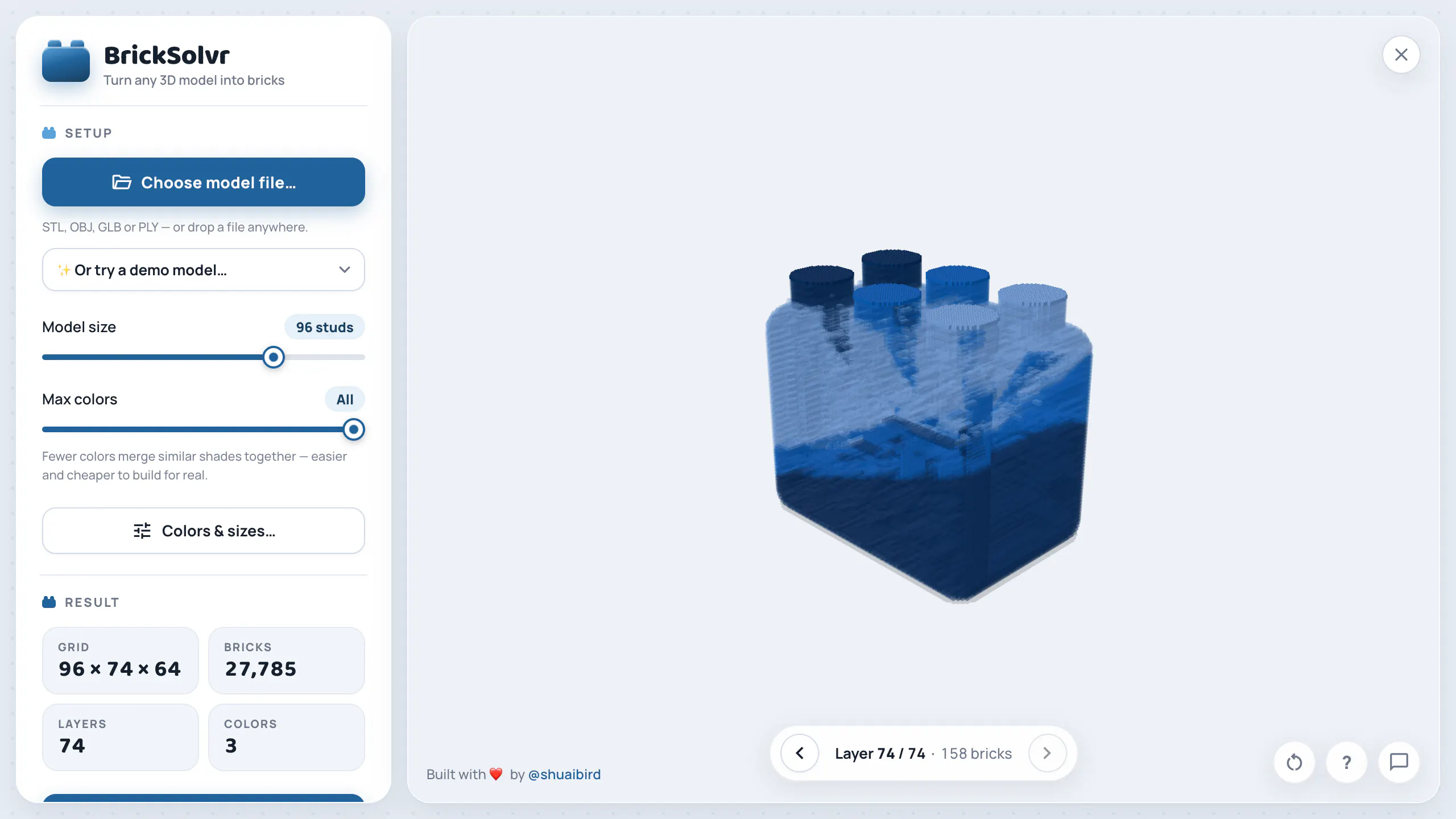Click the RESULT section brick icon

(49, 602)
